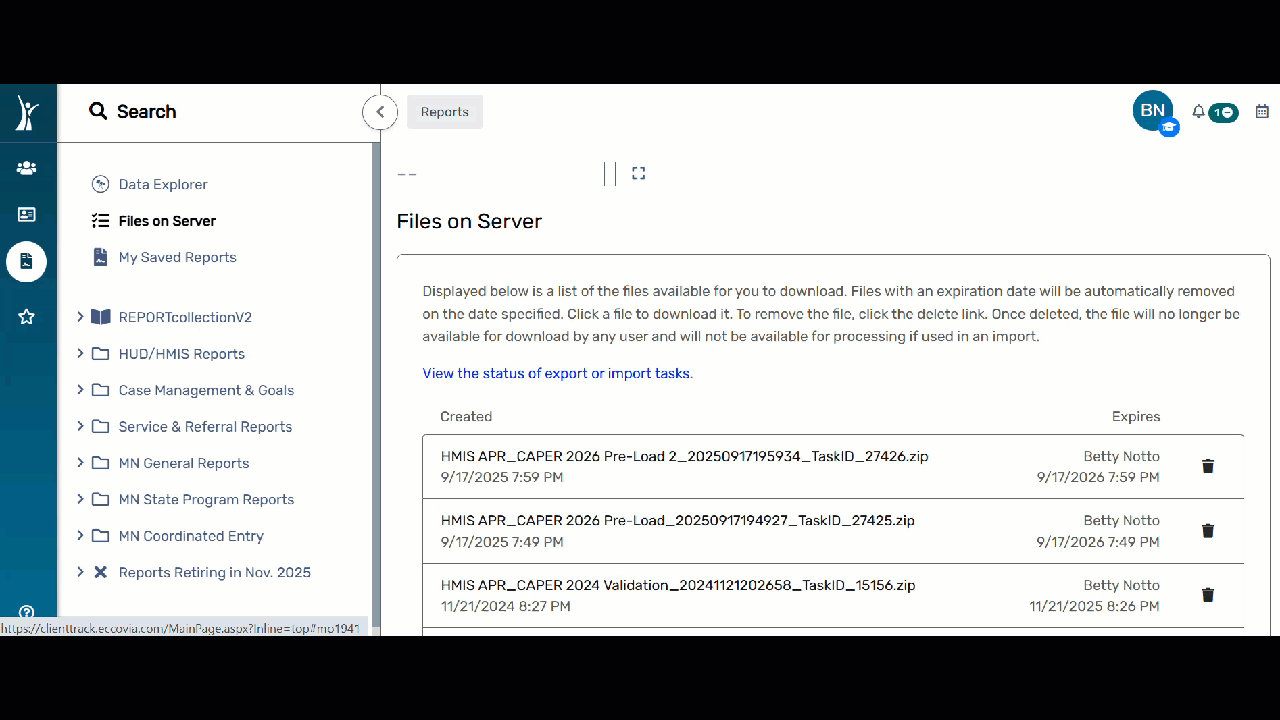
Task: Click created date 11/21/2024 8:27 PM
Action: coord(506,606)
